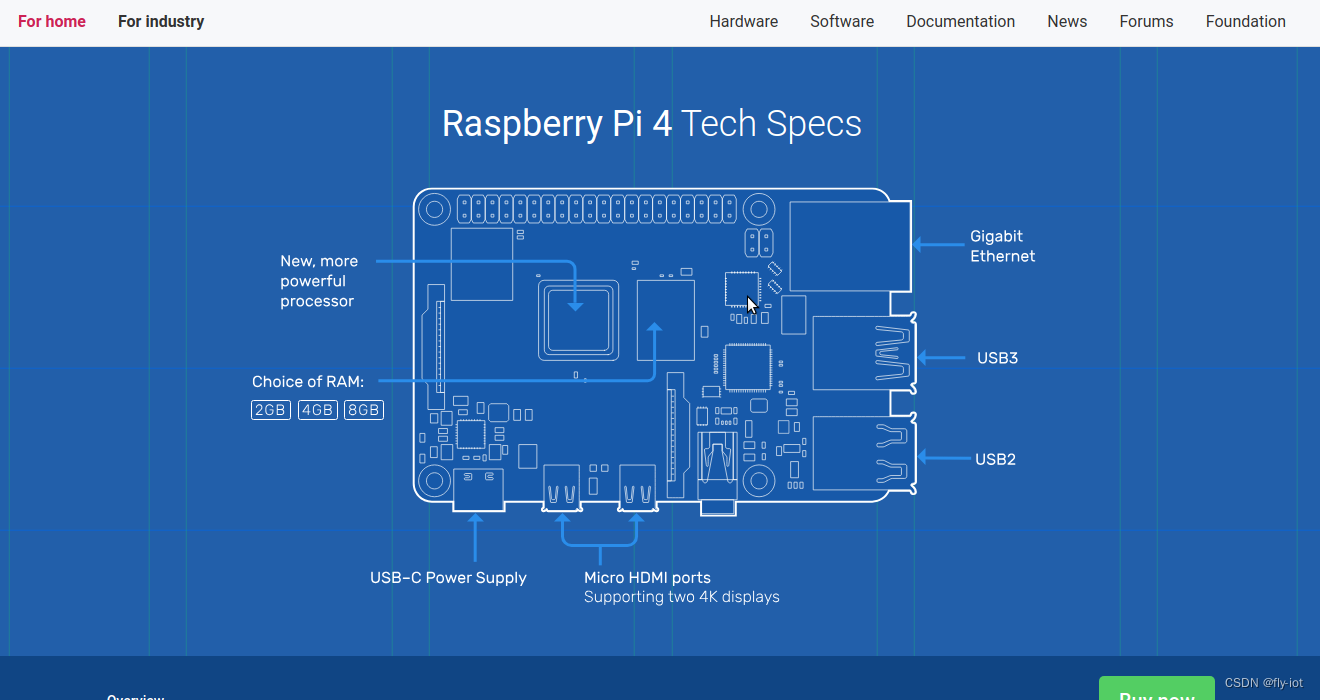Click the Raspberry Pi 4 Tech Specs heading
The image size is (1320, 700).
652,124
